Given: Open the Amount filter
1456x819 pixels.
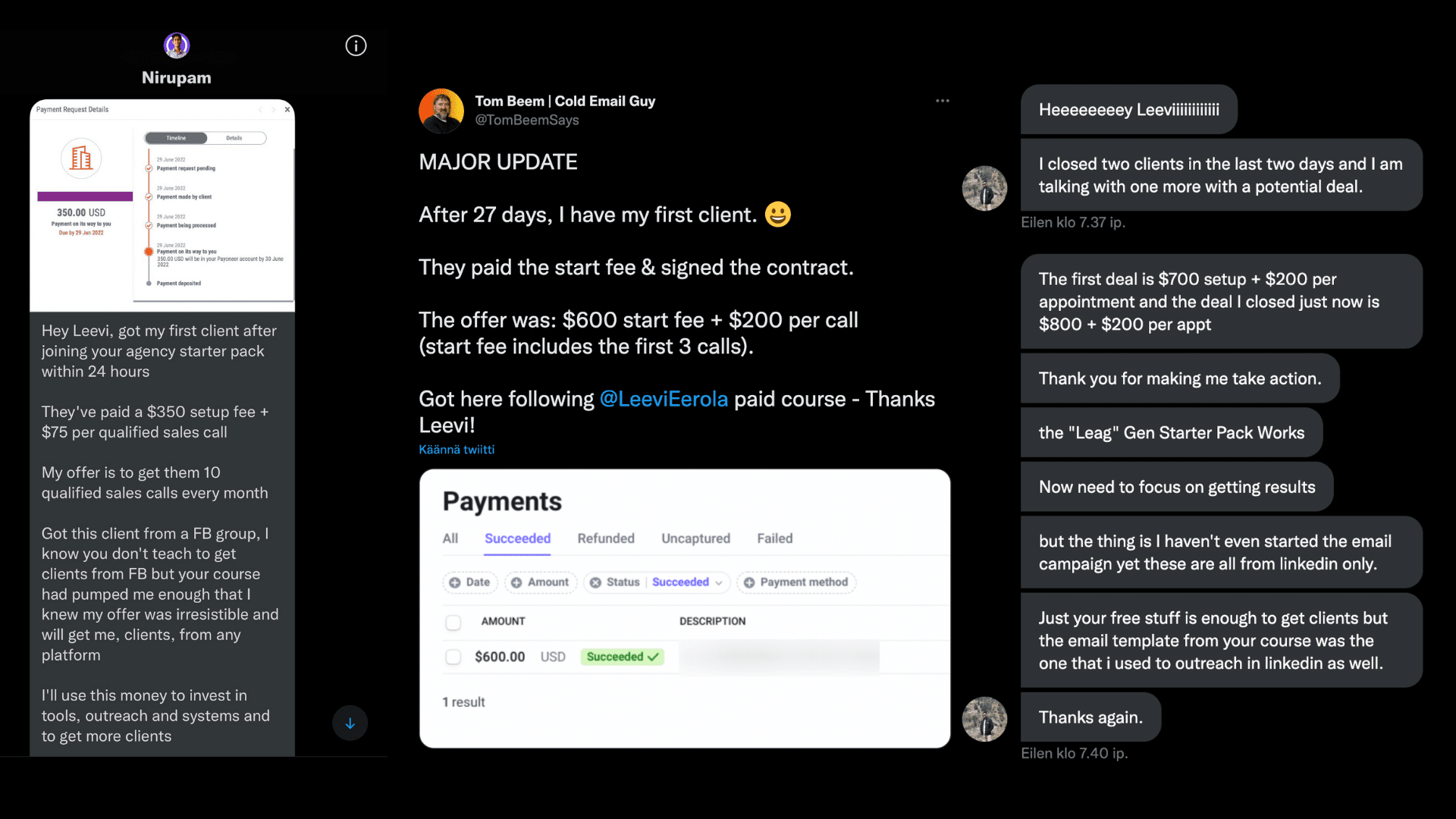Looking at the screenshot, I should 541,582.
